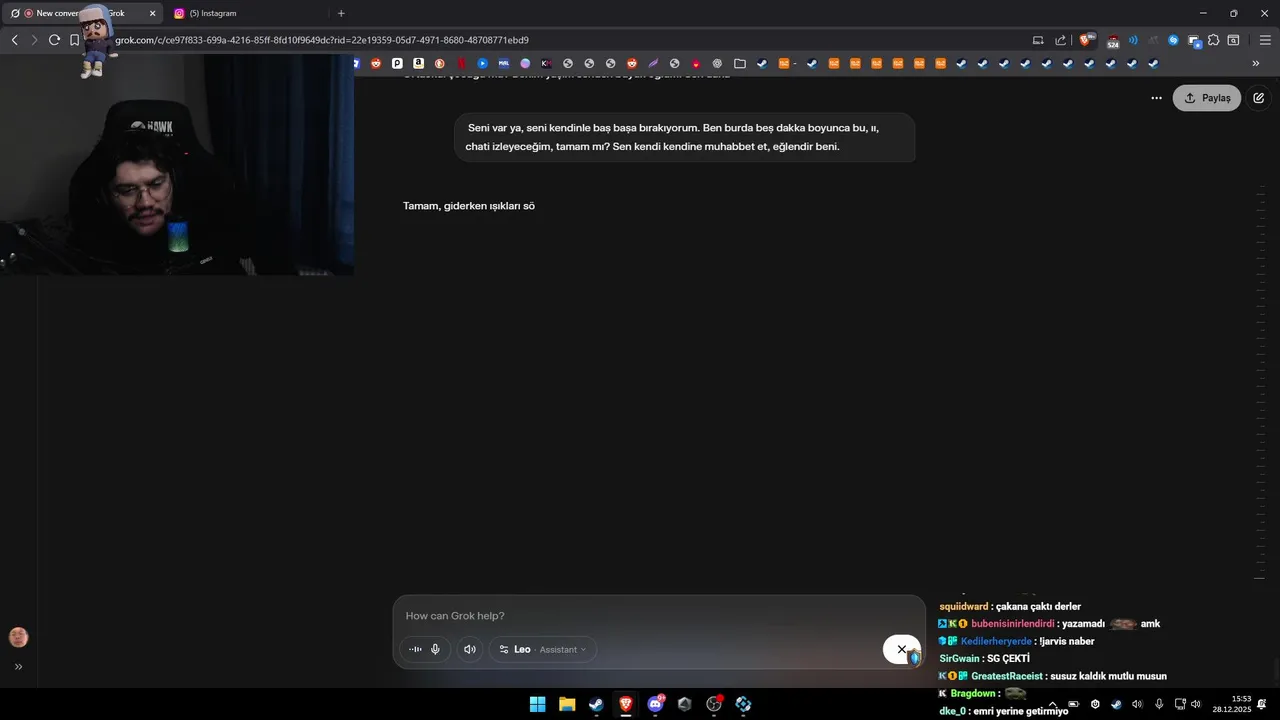Expand the Grok sidebar with double chevron

coord(18,667)
